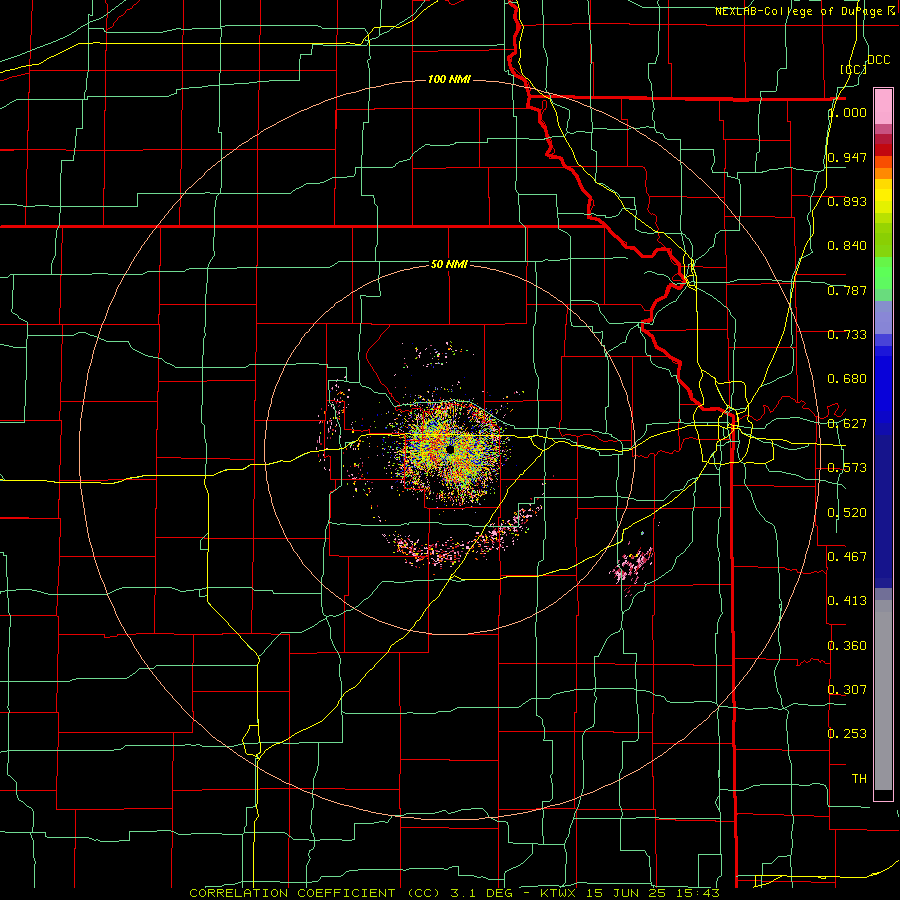This screenshot has height=900, width=900.
Task: Click the 100 NMI range ring label
Action: click(x=449, y=79)
